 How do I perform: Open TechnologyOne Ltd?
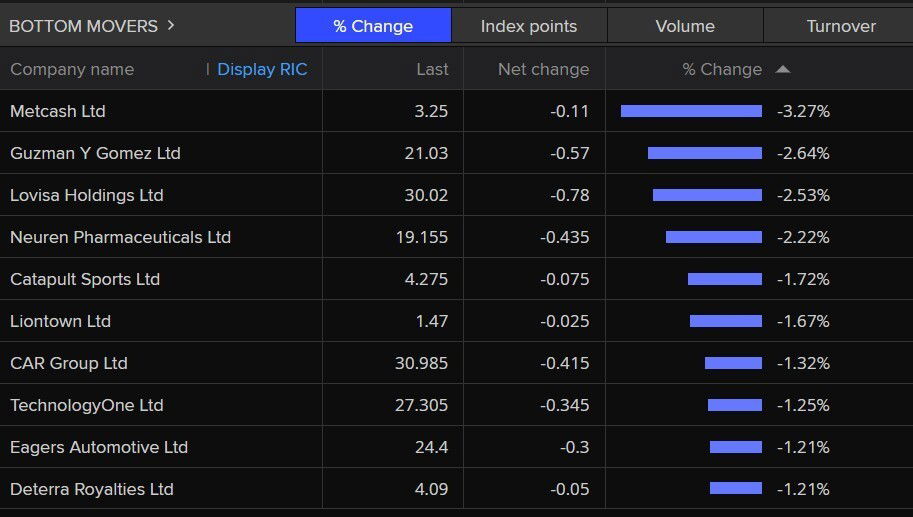[x=86, y=405]
